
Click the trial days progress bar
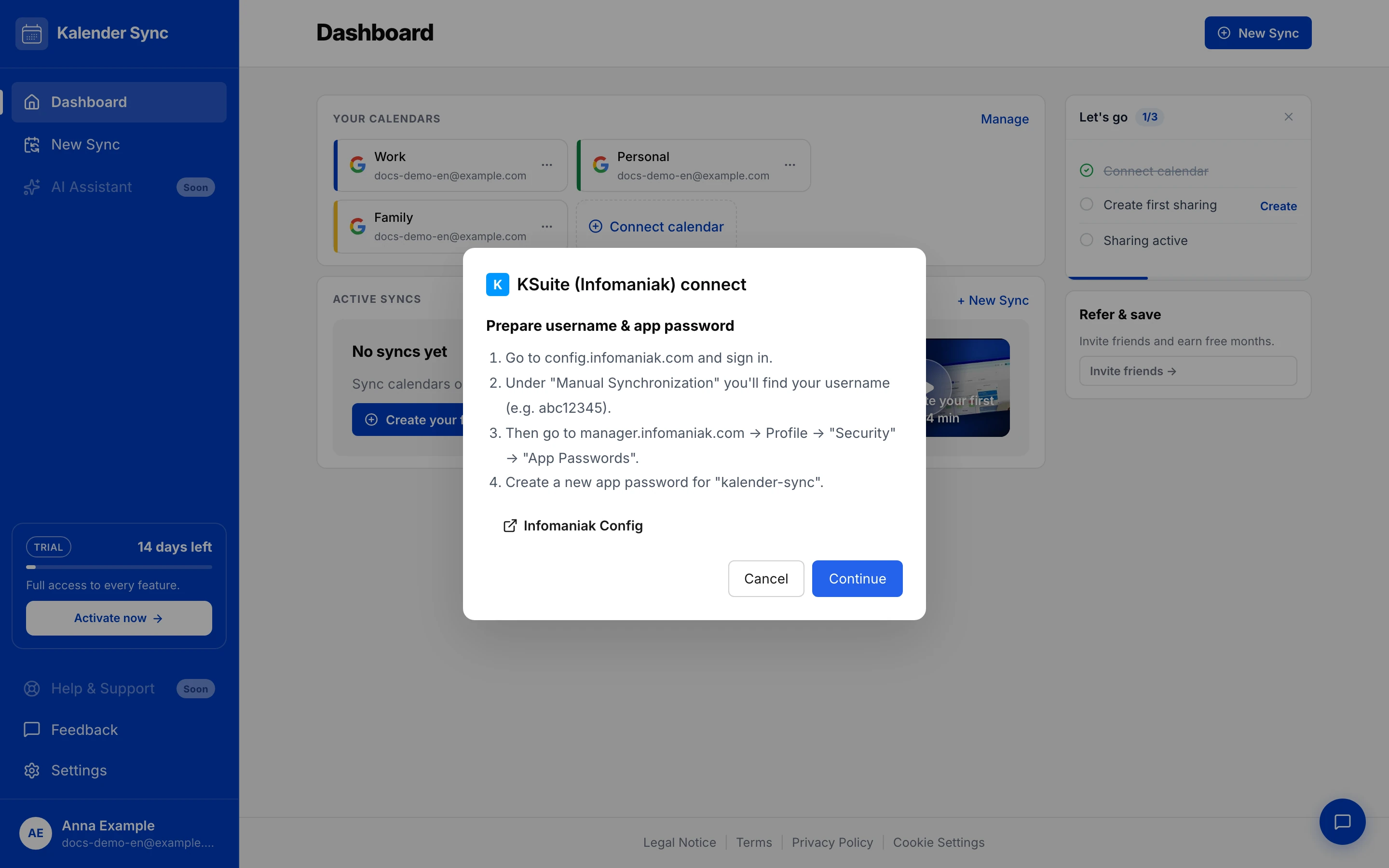(x=119, y=567)
